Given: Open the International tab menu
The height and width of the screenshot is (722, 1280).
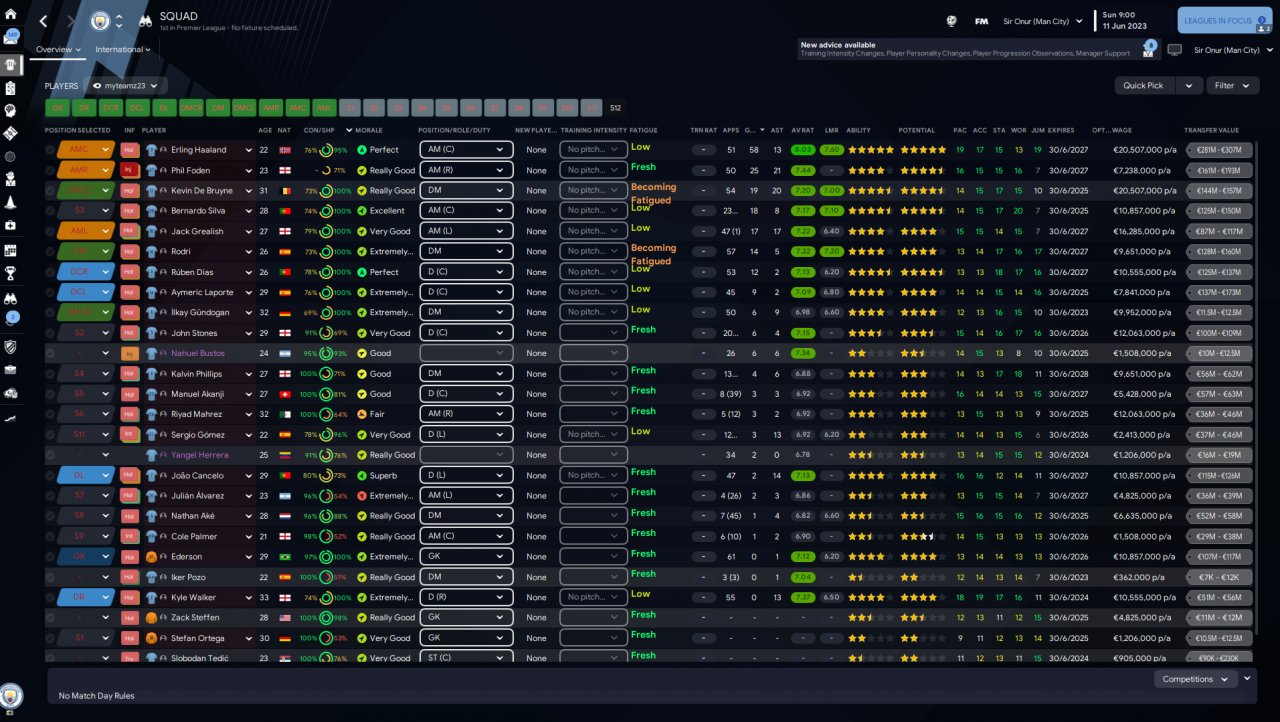Looking at the screenshot, I should point(123,49).
